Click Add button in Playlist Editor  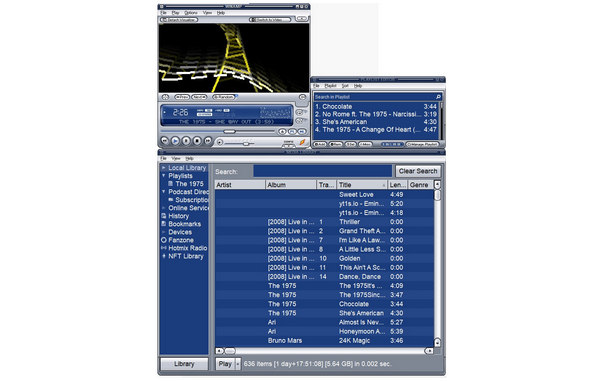(320, 145)
